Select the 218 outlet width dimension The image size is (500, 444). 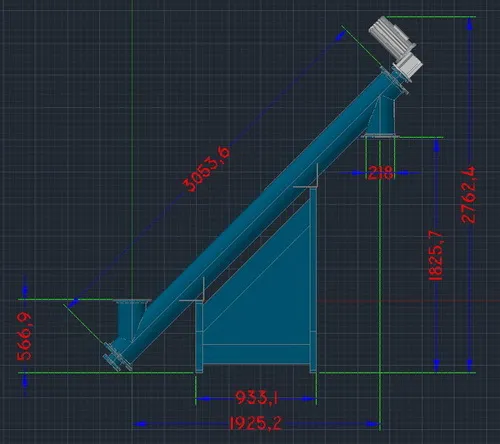point(380,173)
